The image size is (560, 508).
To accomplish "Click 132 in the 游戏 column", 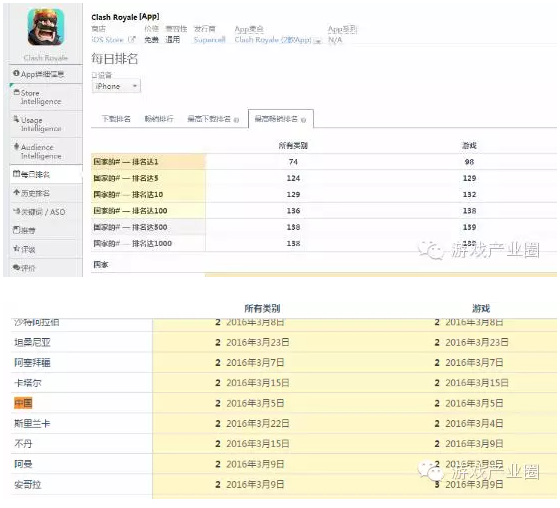I will [x=469, y=194].
